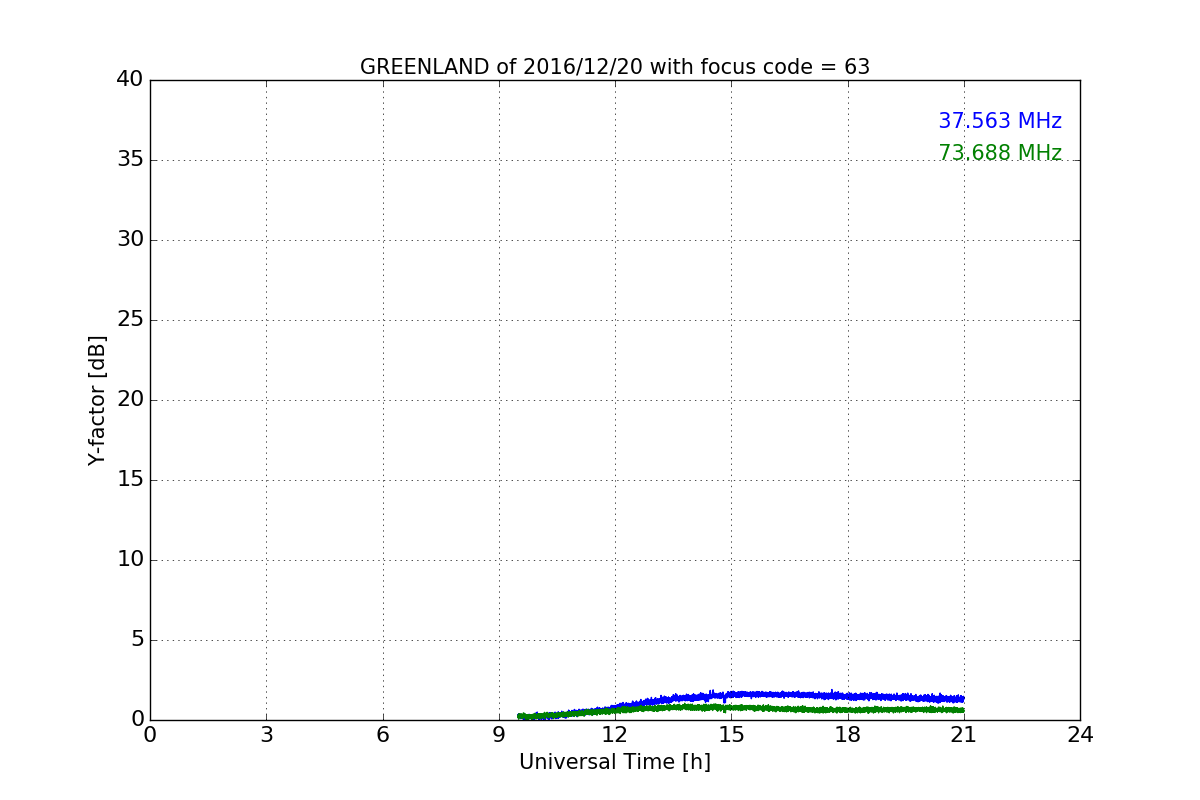Click the y-axis tick label '5'
This screenshot has width=1200, height=800.
(x=137, y=640)
